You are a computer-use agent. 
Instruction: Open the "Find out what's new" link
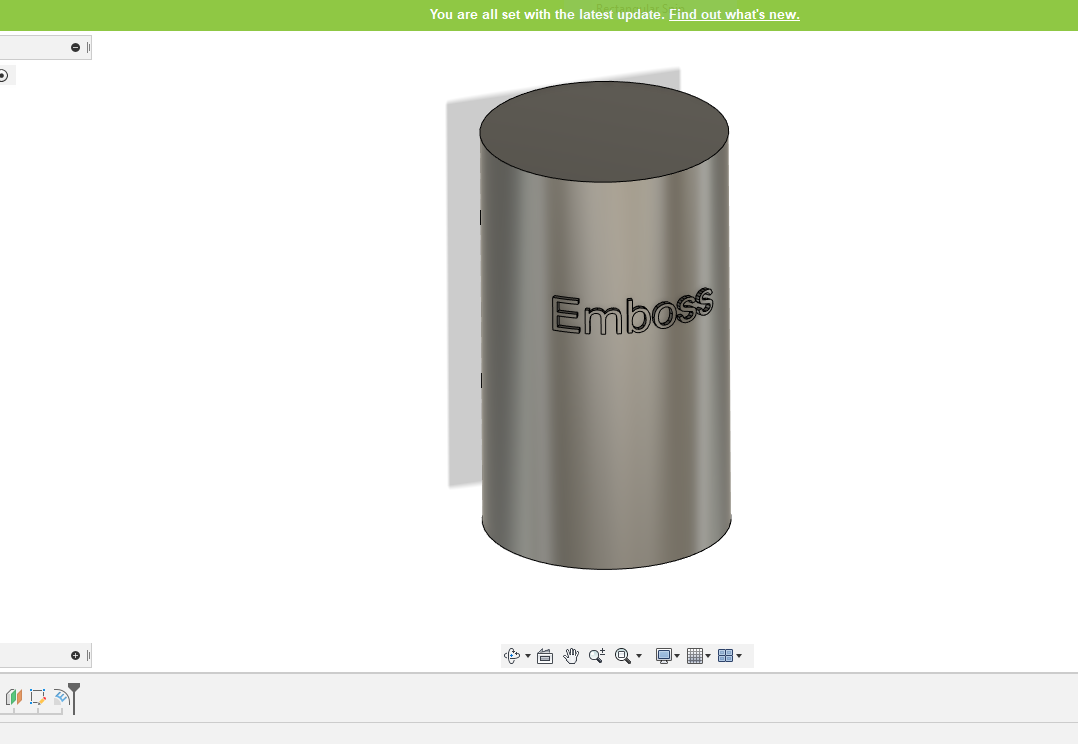(x=733, y=14)
